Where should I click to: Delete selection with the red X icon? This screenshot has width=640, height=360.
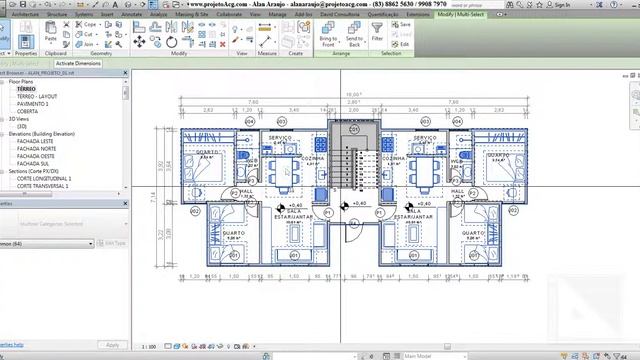click(x=223, y=44)
